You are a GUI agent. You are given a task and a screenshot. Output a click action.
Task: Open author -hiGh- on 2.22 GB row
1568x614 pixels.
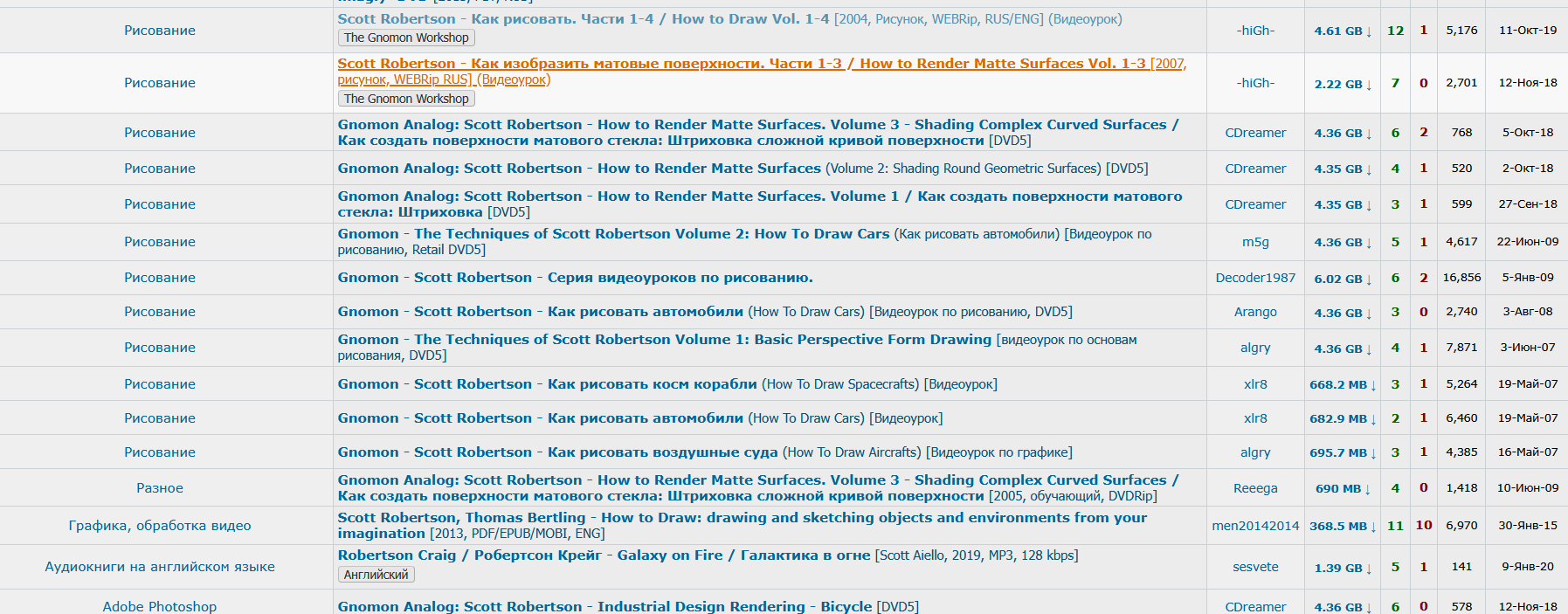[1255, 83]
